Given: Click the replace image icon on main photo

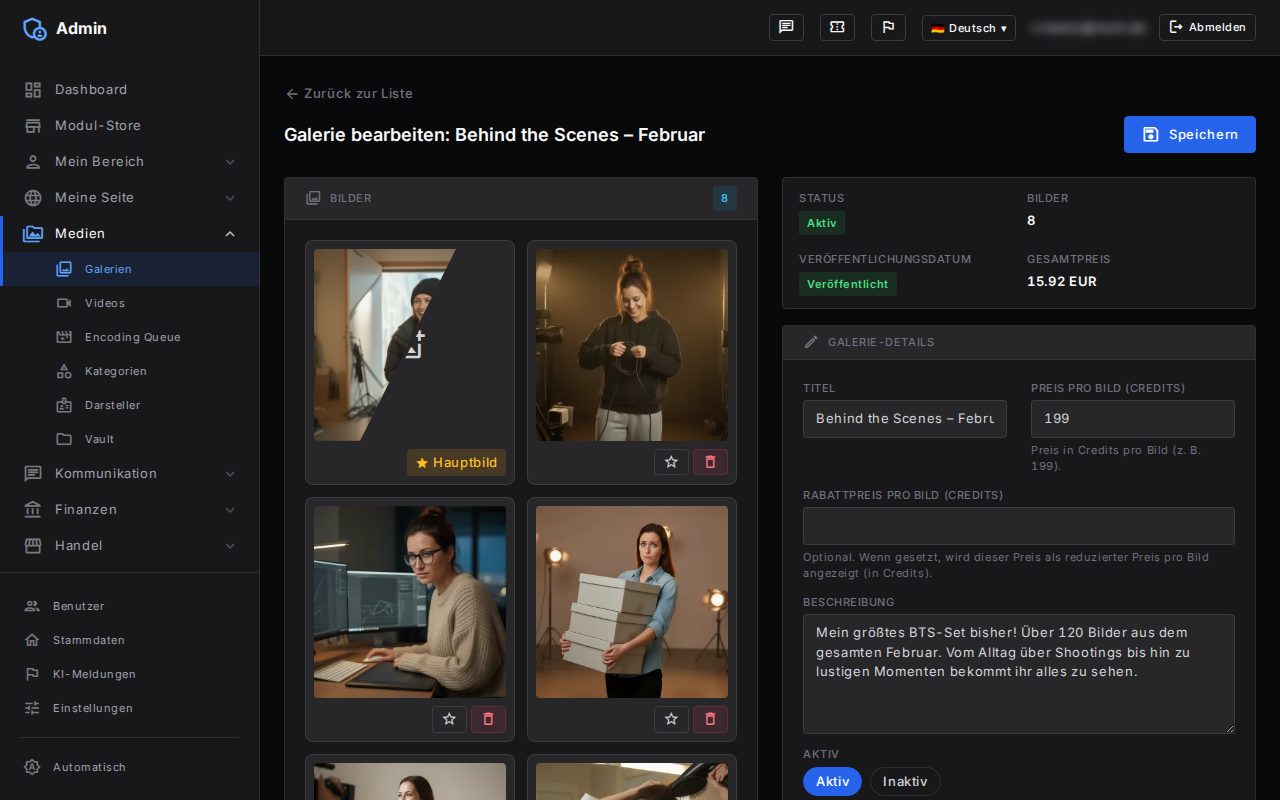Looking at the screenshot, I should tap(415, 344).
